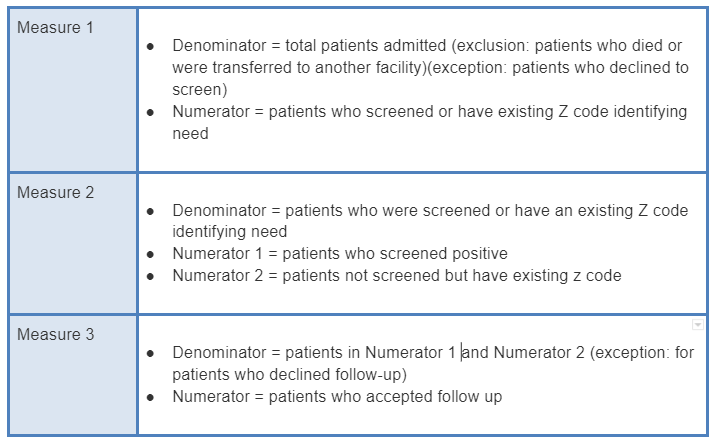Screen dimensions: 715x443
Task: Click the Measure 3 label cell
Action: click(56, 334)
